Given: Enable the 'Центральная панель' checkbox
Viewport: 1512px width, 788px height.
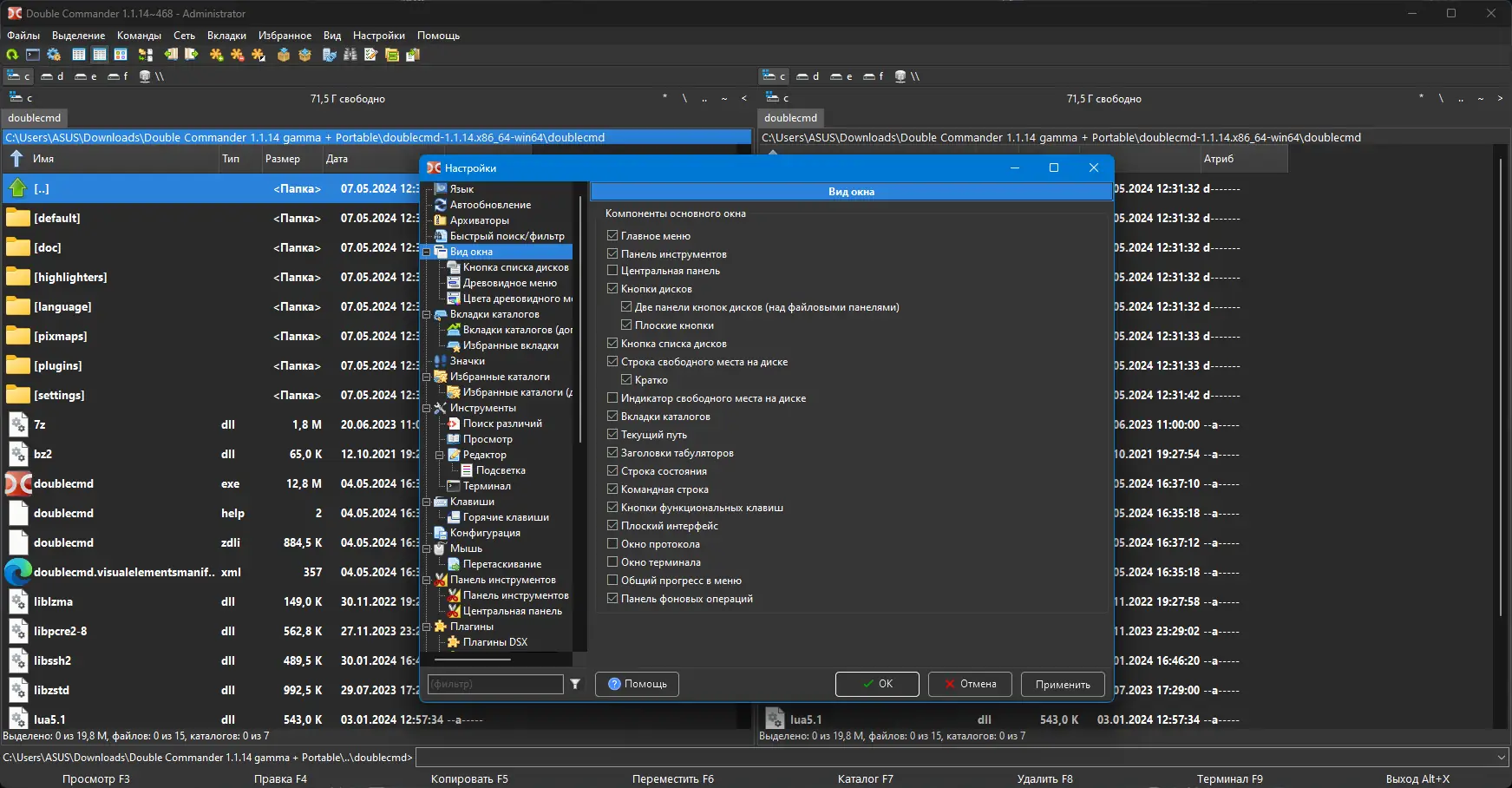Looking at the screenshot, I should pos(612,271).
